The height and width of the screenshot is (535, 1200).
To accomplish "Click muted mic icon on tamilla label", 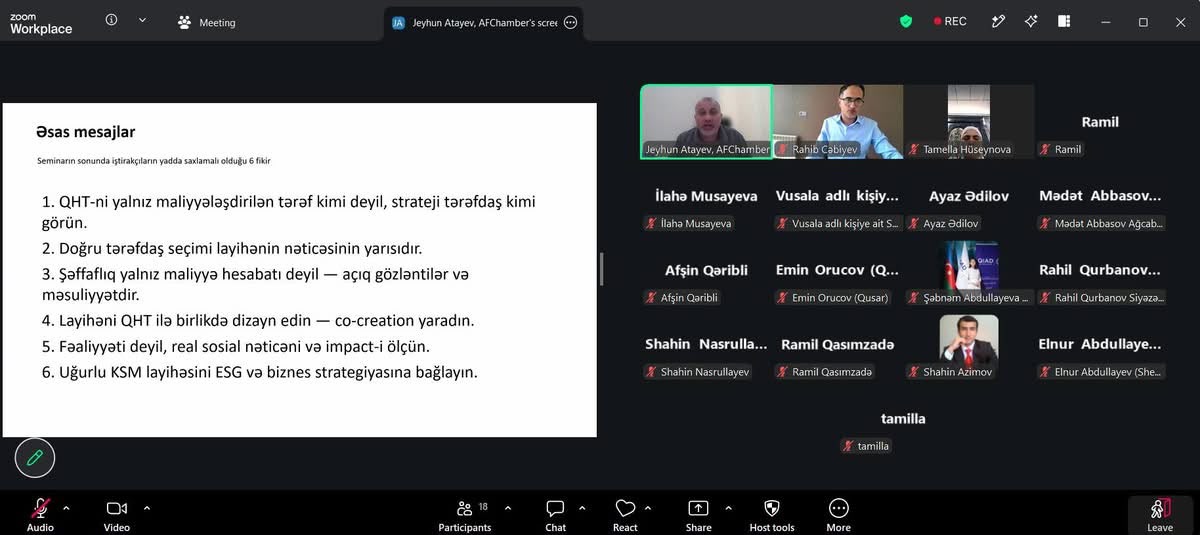I will point(848,446).
